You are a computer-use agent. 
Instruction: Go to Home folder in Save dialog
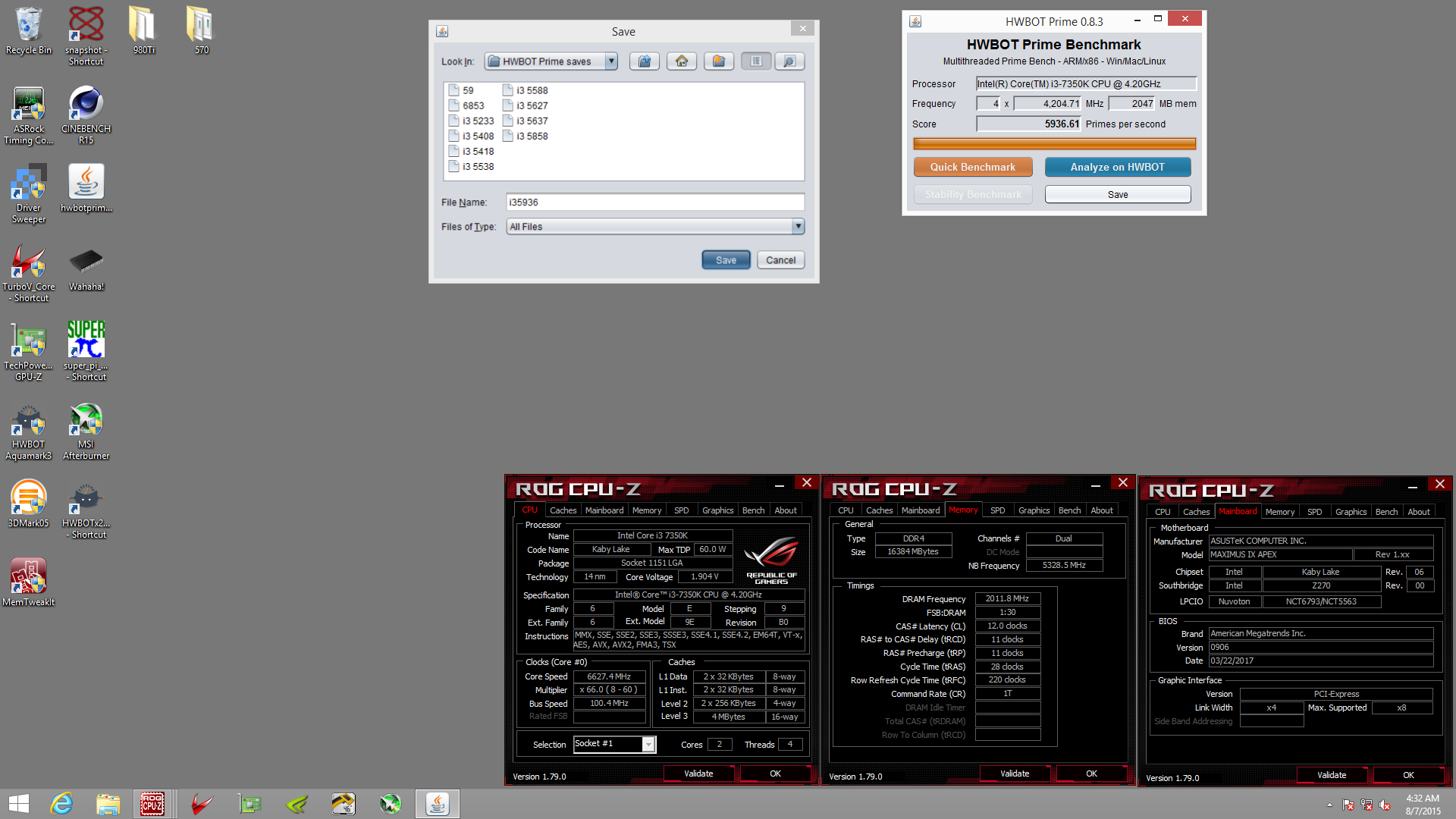pos(682,61)
